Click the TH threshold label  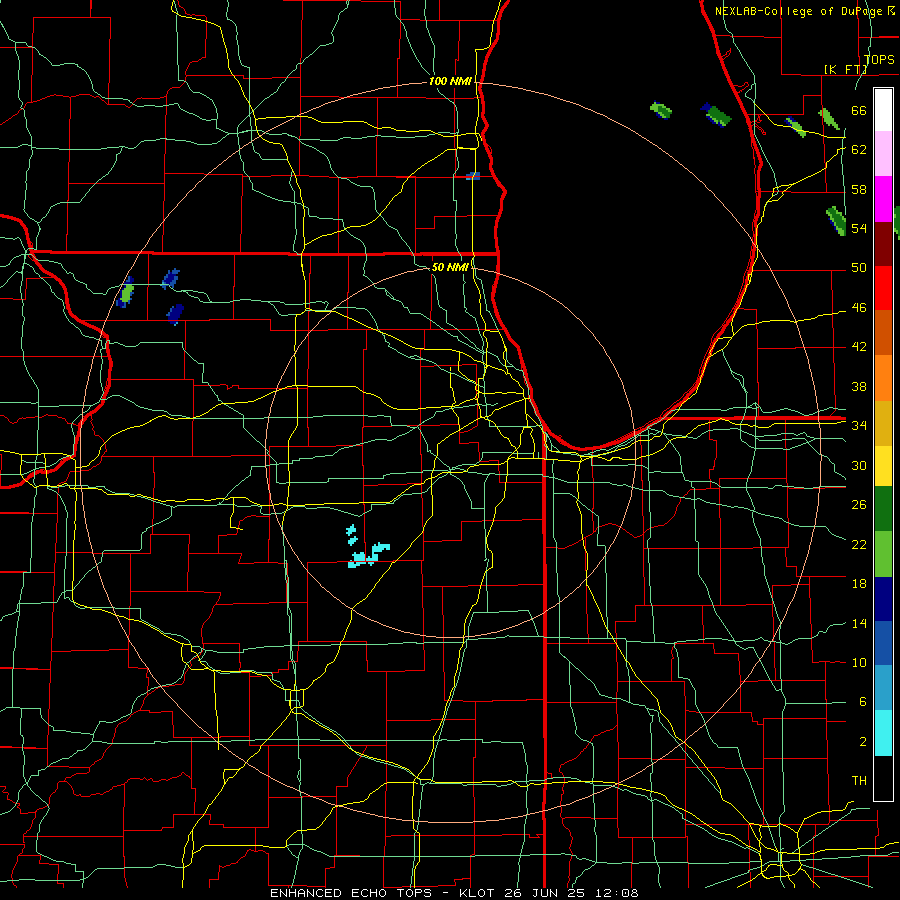pos(859,781)
